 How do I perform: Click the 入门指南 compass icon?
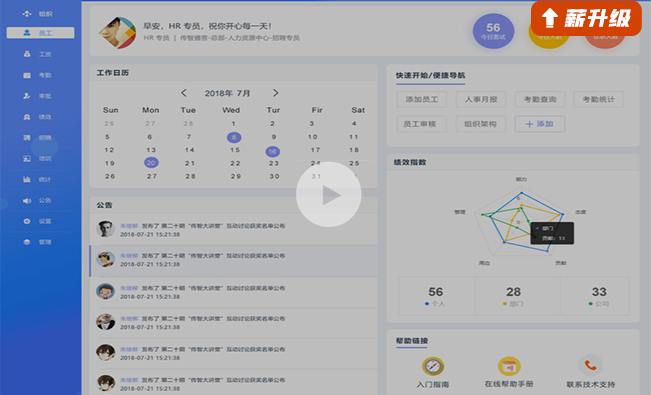[433, 366]
